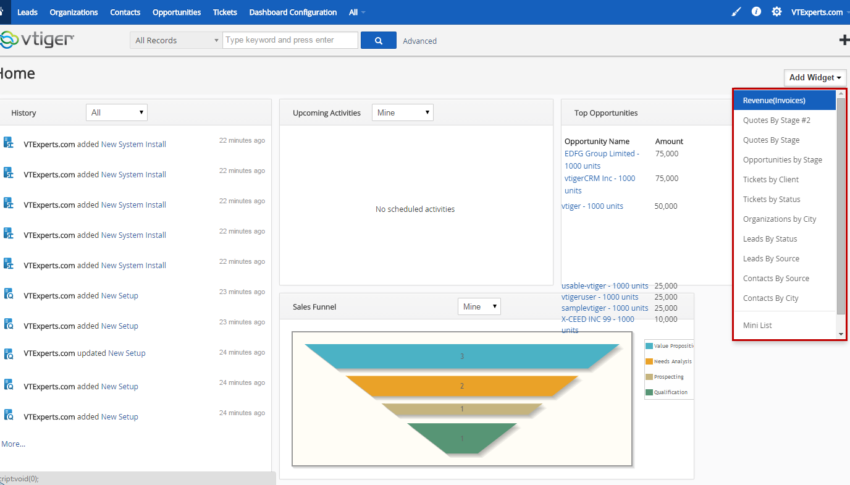Open Sales Funnel Mine dropdown
Viewport: 850px width, 485px height.
point(479,306)
